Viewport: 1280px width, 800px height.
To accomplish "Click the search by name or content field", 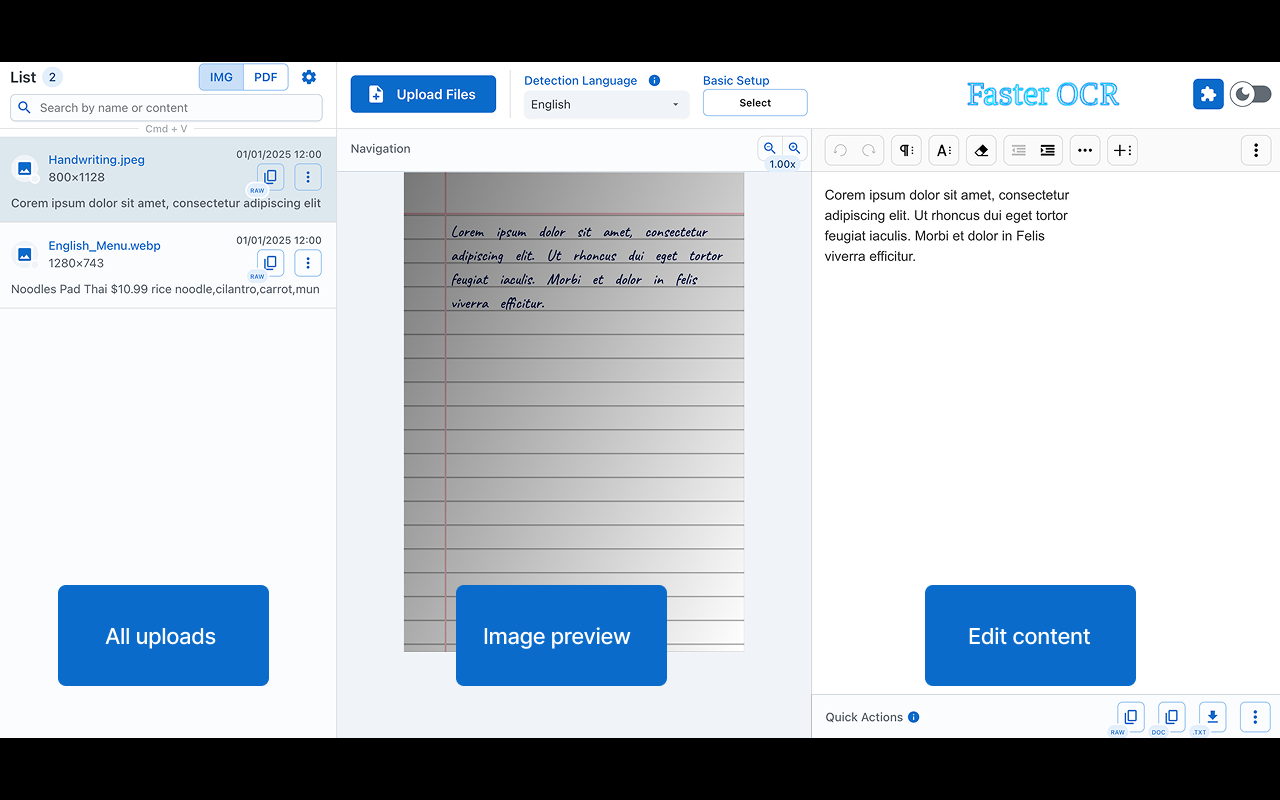I will coord(165,107).
